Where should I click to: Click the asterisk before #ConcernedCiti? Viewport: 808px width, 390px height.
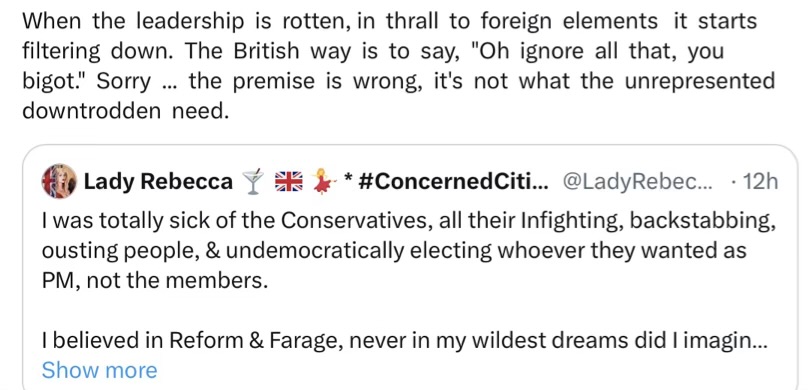(x=349, y=178)
